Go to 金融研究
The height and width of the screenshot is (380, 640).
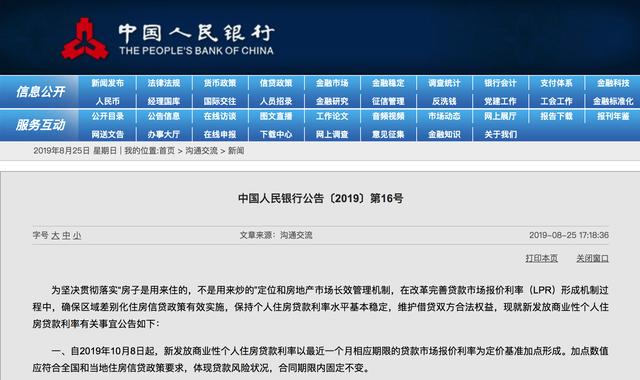tap(332, 101)
